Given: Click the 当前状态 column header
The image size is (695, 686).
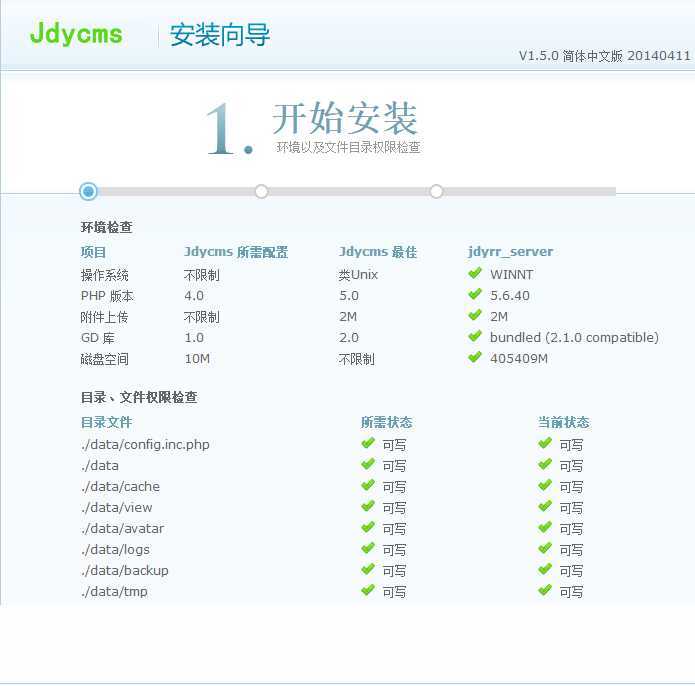Looking at the screenshot, I should point(564,422).
